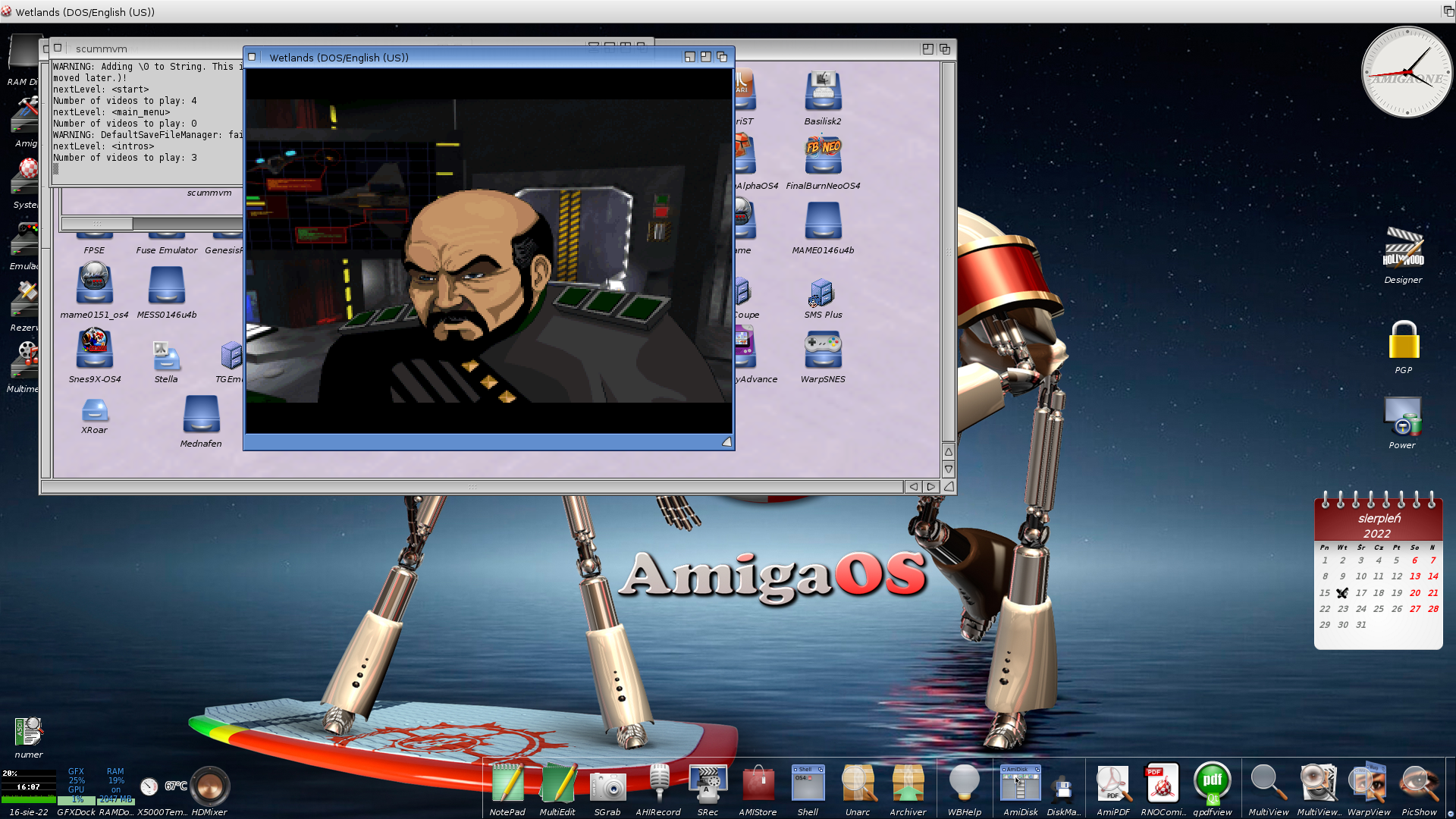Open the Mednafen drawer icon

(201, 414)
